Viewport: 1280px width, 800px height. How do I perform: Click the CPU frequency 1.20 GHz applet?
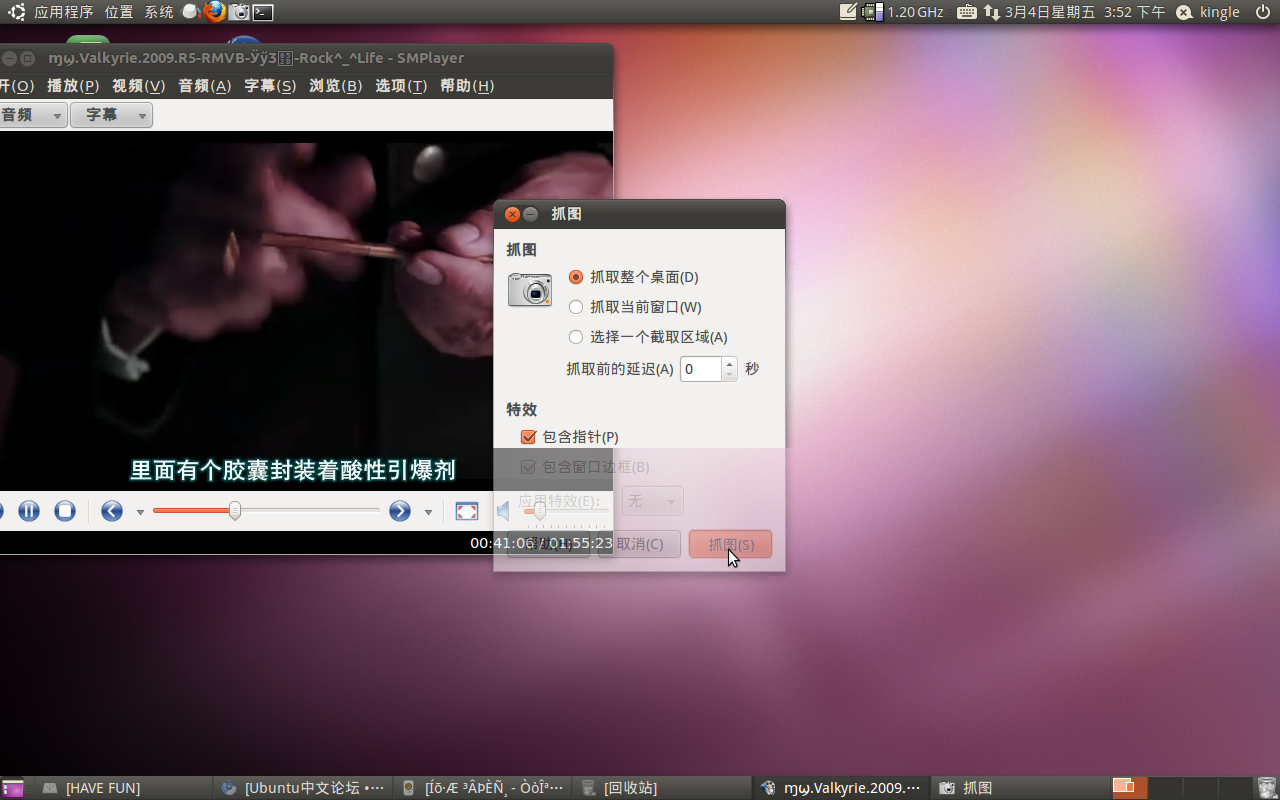coord(904,12)
